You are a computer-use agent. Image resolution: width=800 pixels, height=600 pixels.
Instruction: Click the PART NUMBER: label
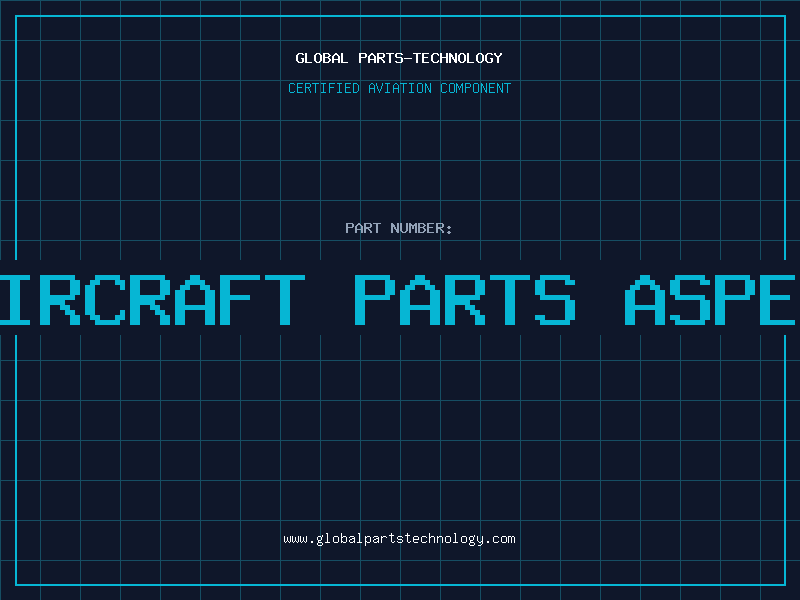pyautogui.click(x=399, y=228)
